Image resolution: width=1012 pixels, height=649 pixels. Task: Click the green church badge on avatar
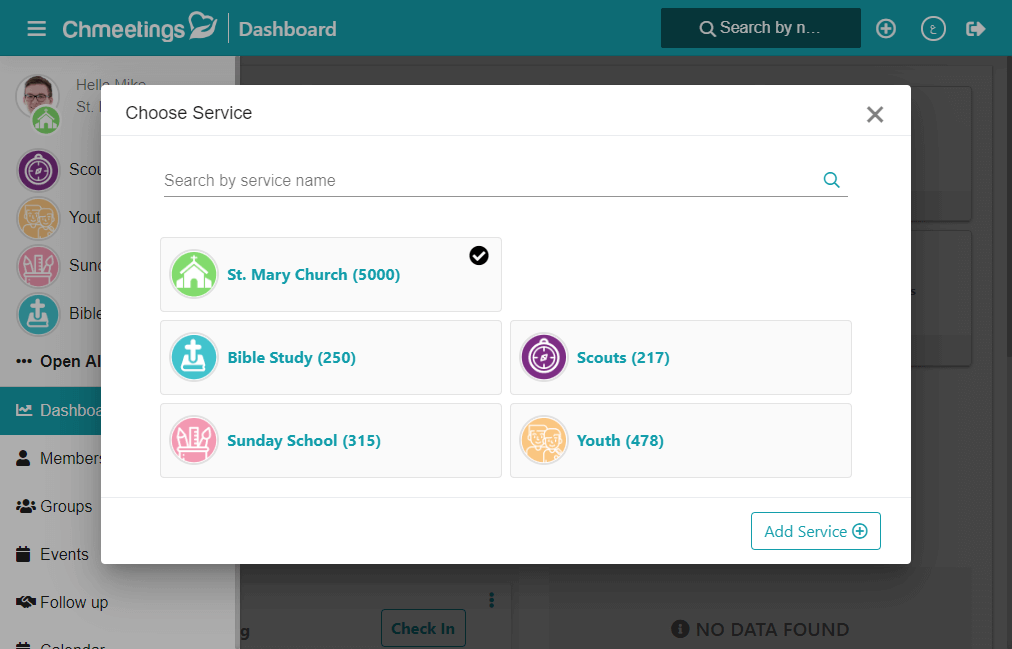click(x=46, y=120)
